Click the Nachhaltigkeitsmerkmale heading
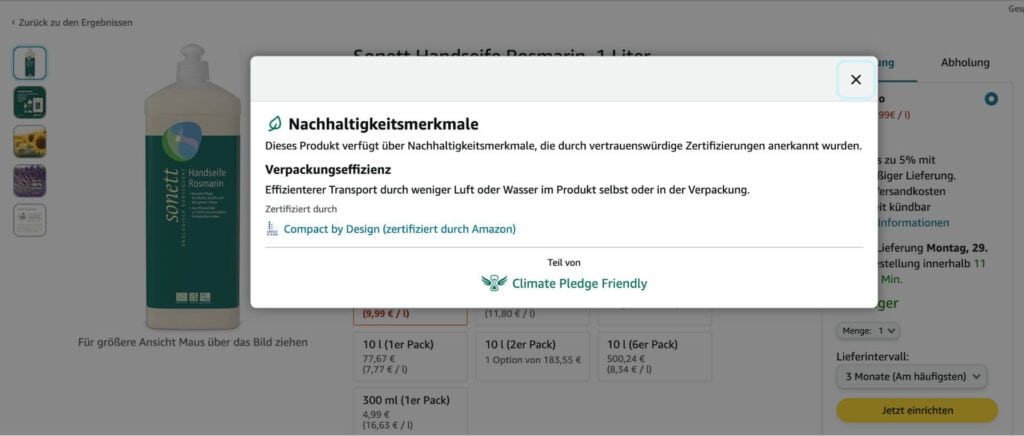 pyautogui.click(x=383, y=124)
